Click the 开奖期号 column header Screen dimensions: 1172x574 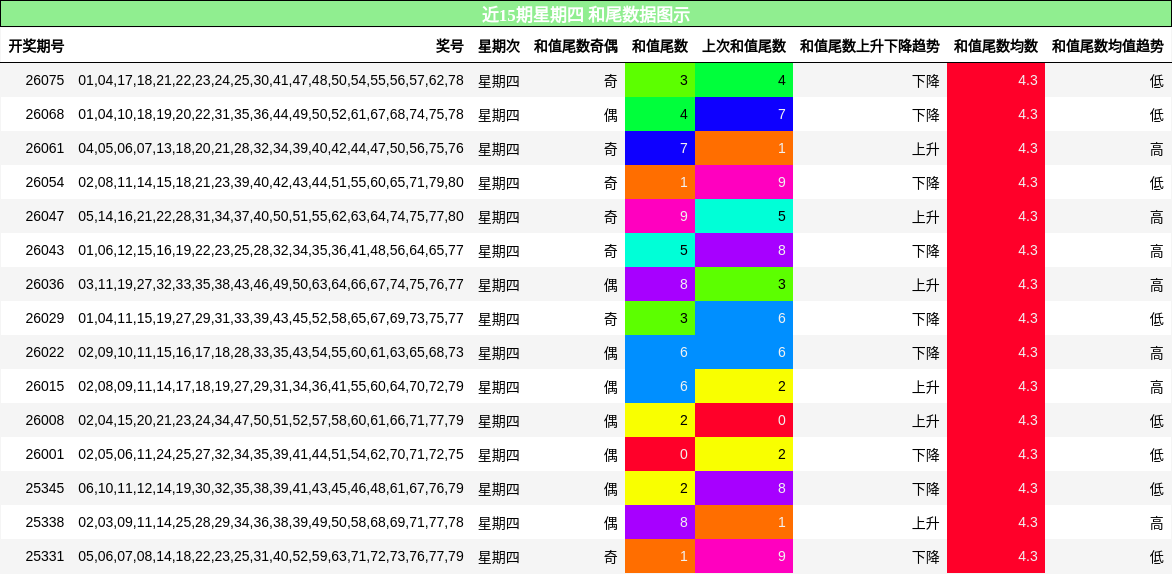[36, 46]
